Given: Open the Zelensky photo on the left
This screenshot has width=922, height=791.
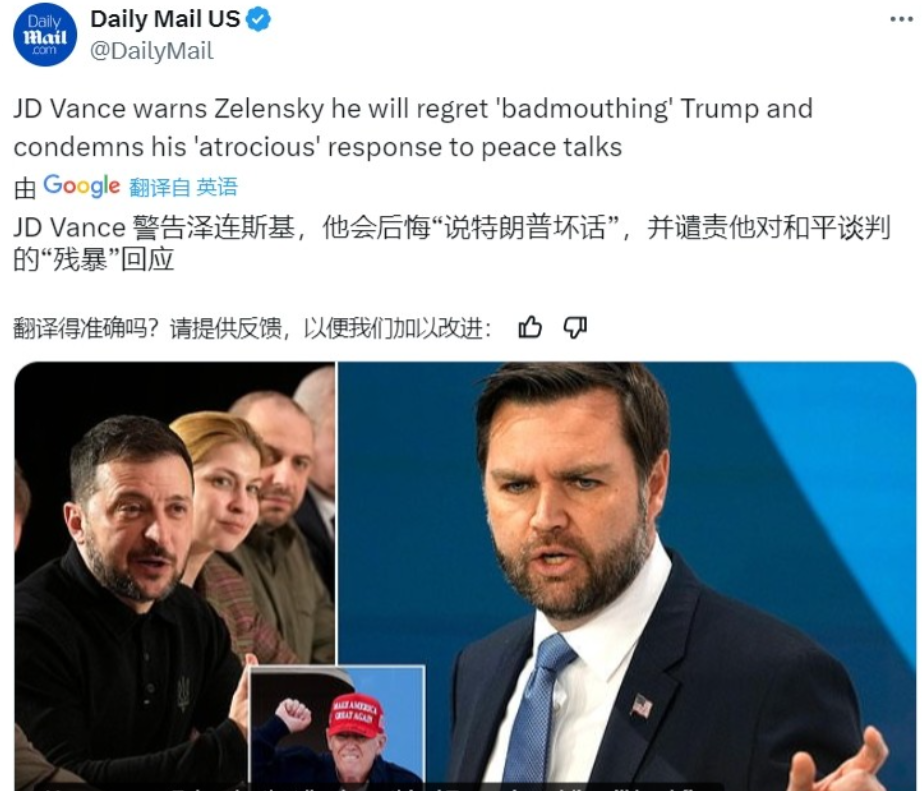Looking at the screenshot, I should pyautogui.click(x=175, y=576).
